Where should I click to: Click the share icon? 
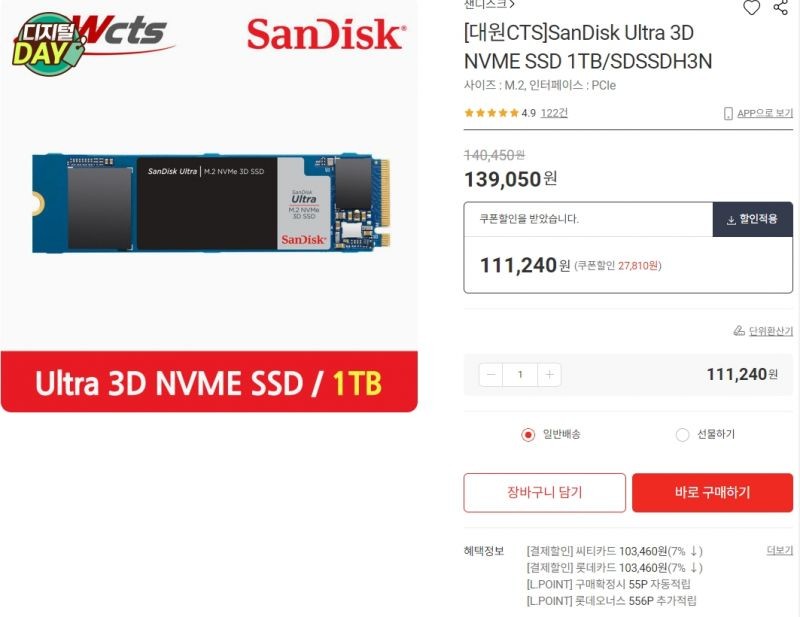pyautogui.click(x=780, y=7)
